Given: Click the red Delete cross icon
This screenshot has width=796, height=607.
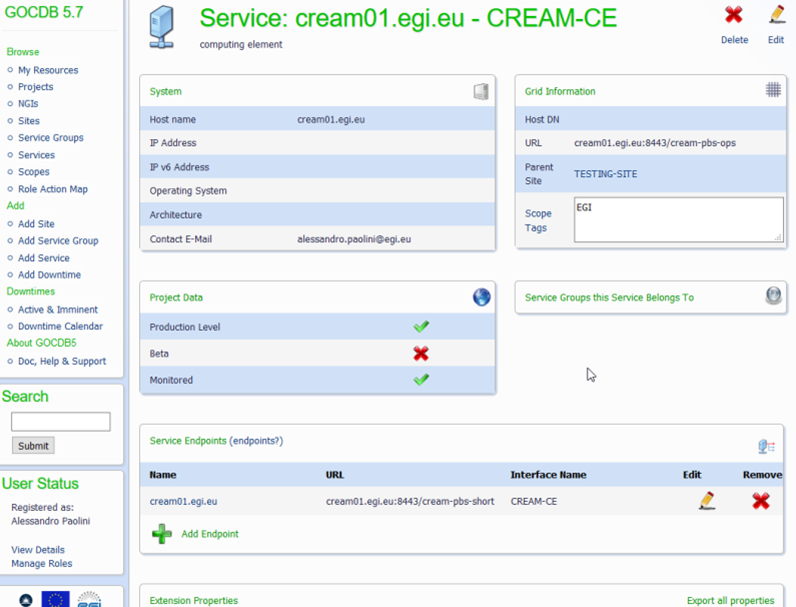Looking at the screenshot, I should (x=734, y=15).
